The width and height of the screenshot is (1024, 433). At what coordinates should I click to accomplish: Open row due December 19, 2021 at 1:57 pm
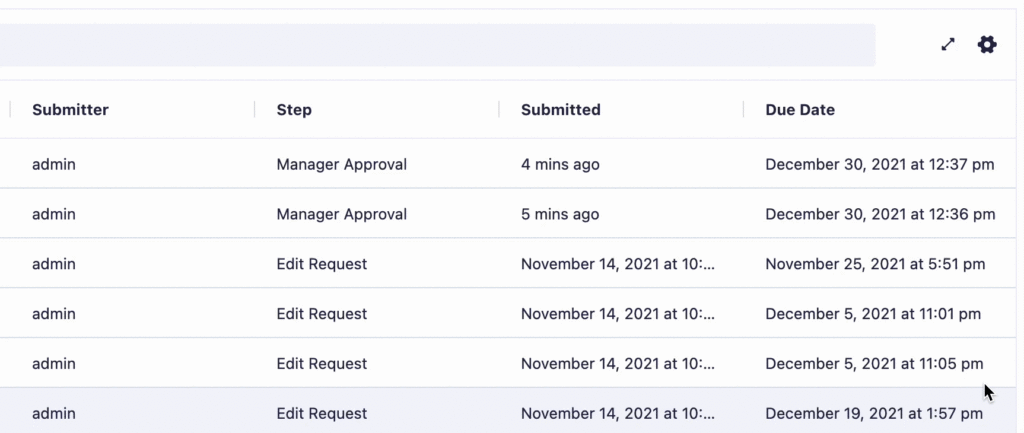click(874, 414)
